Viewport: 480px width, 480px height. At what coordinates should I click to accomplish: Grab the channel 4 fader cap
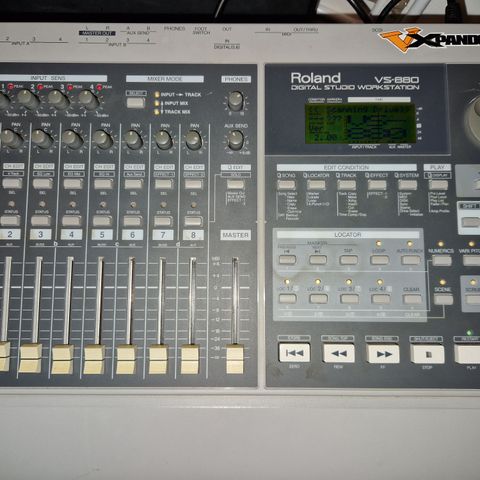click(62, 359)
